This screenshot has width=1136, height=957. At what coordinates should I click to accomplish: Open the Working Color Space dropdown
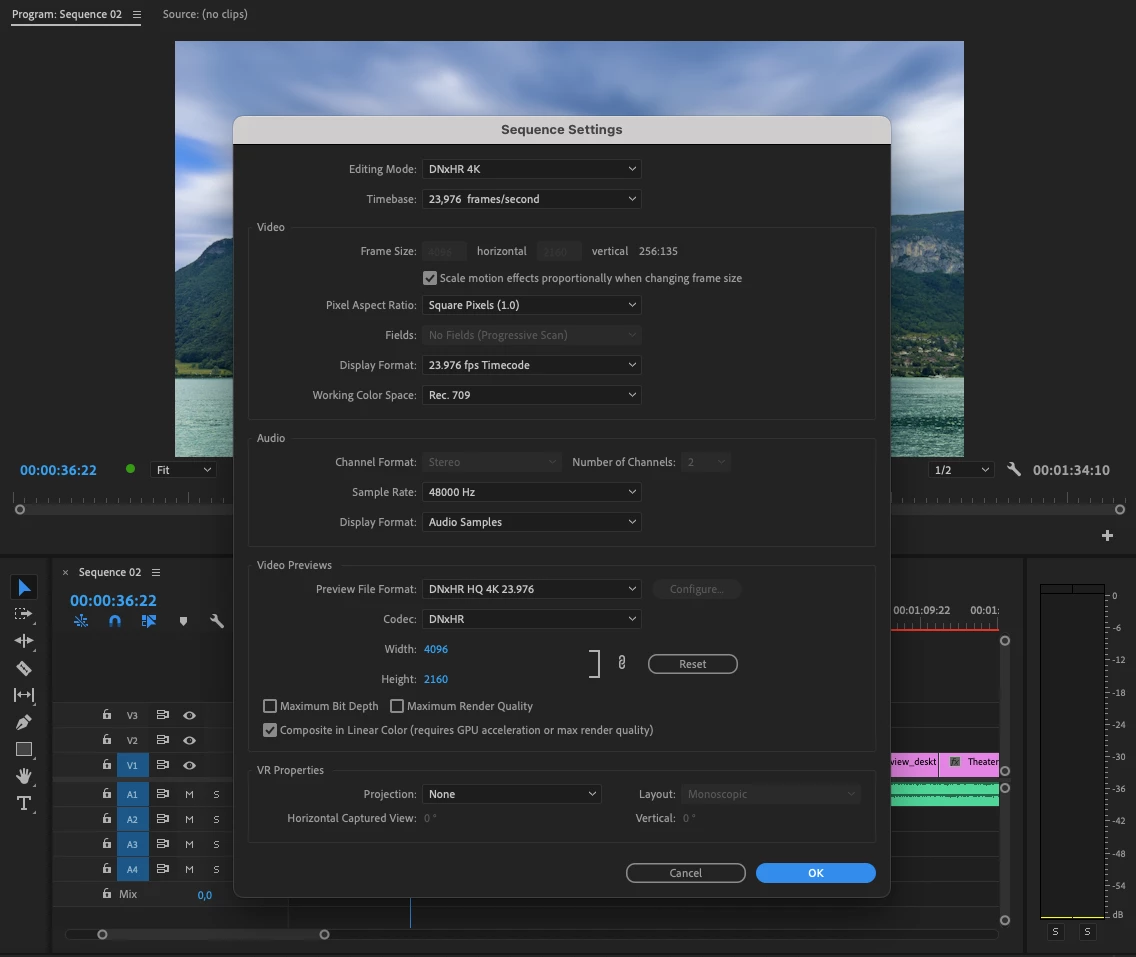tap(532, 395)
